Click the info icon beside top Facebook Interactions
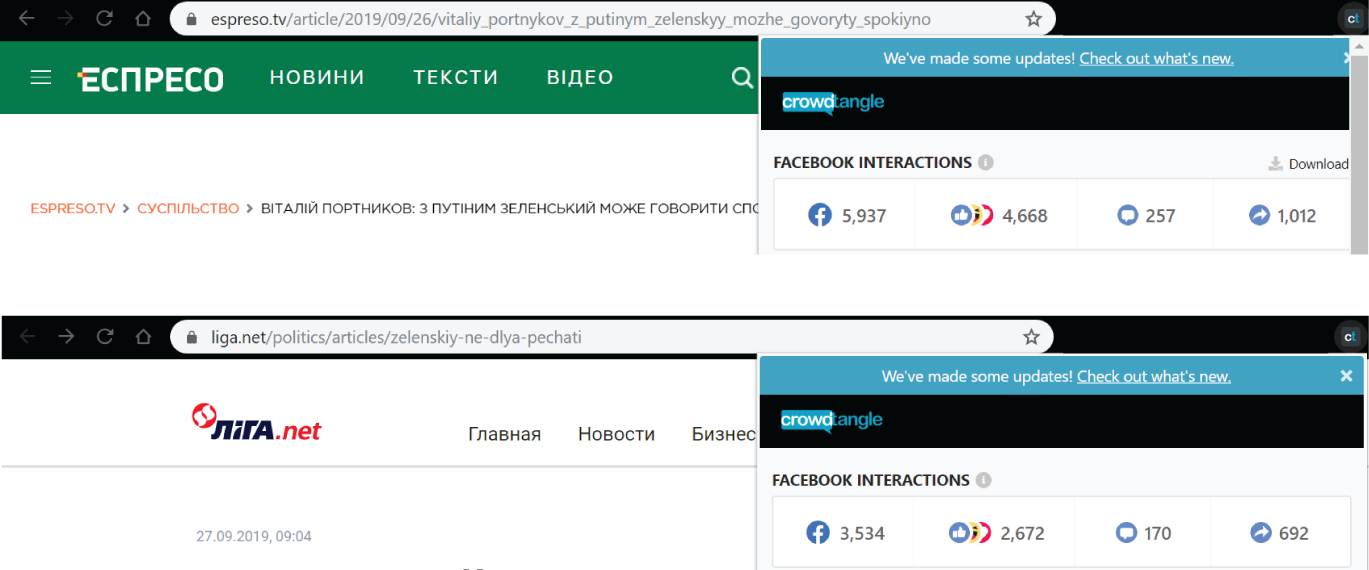This screenshot has height=570, width=1369. point(986,163)
